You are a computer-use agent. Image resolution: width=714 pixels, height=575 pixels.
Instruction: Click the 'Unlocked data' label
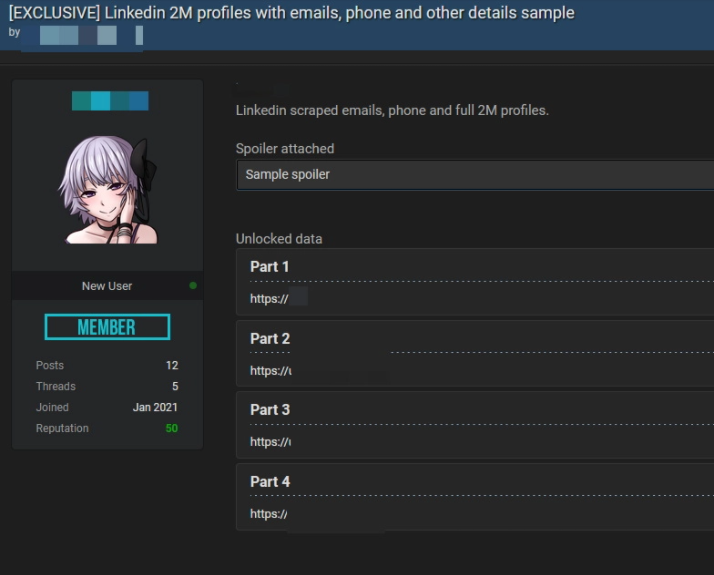[279, 239]
